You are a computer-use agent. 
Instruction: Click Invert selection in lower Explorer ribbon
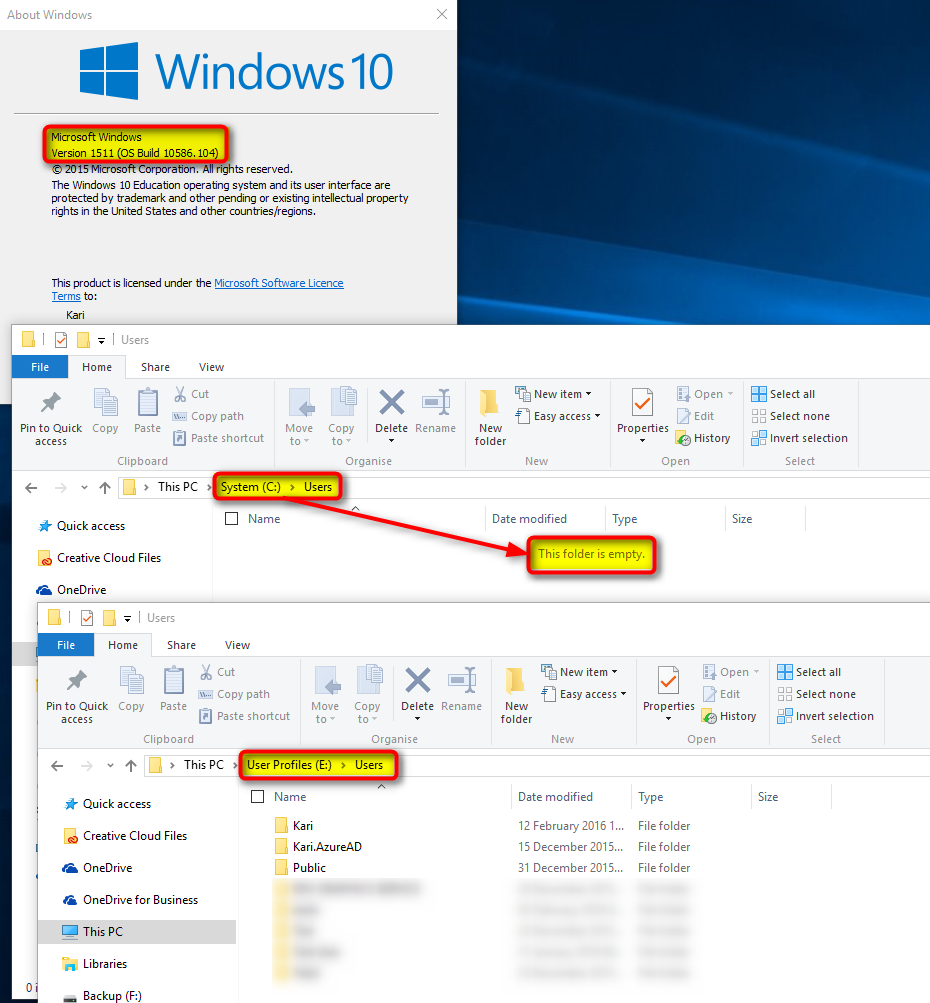click(x=826, y=716)
